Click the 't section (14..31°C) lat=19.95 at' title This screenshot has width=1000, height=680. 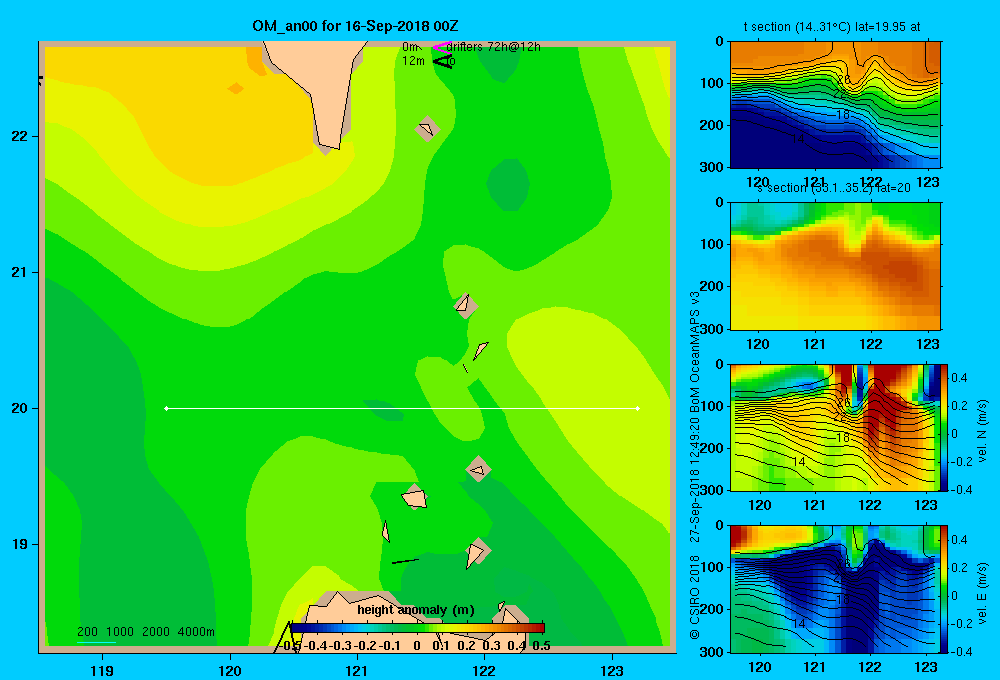pyautogui.click(x=832, y=27)
